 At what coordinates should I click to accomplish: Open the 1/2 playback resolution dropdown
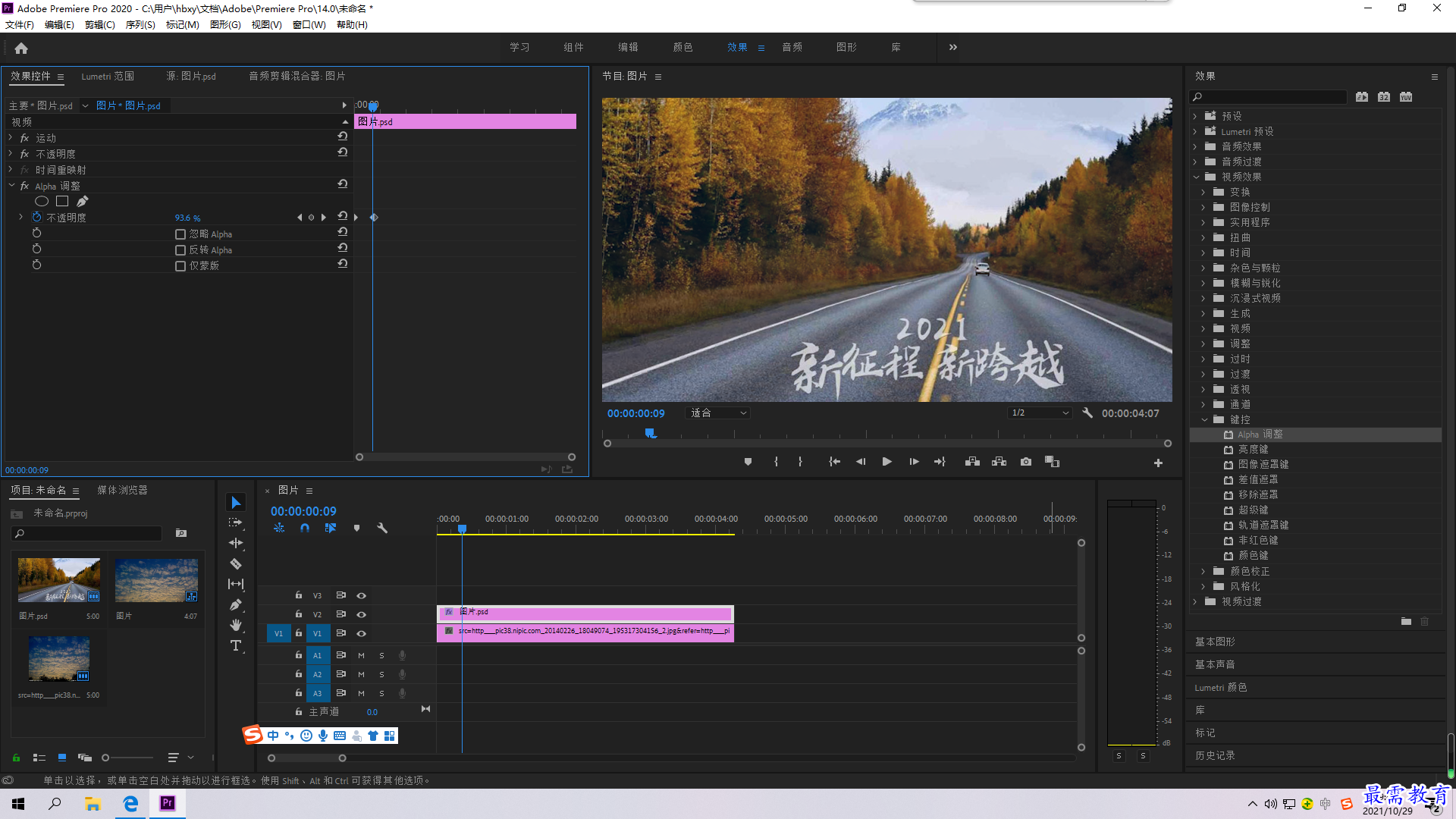[x=1040, y=413]
